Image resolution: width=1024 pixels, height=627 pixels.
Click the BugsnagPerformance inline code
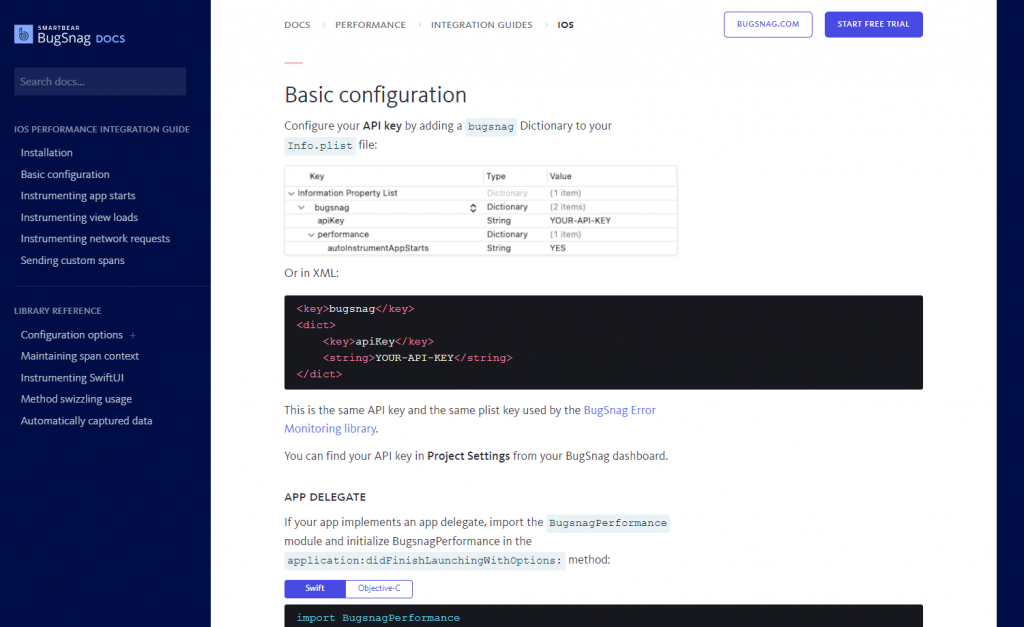click(608, 523)
